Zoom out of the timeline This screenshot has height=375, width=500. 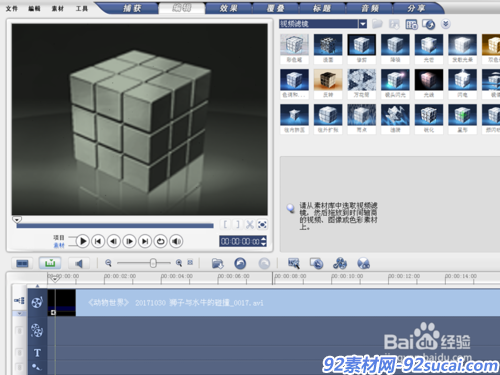click(x=108, y=263)
